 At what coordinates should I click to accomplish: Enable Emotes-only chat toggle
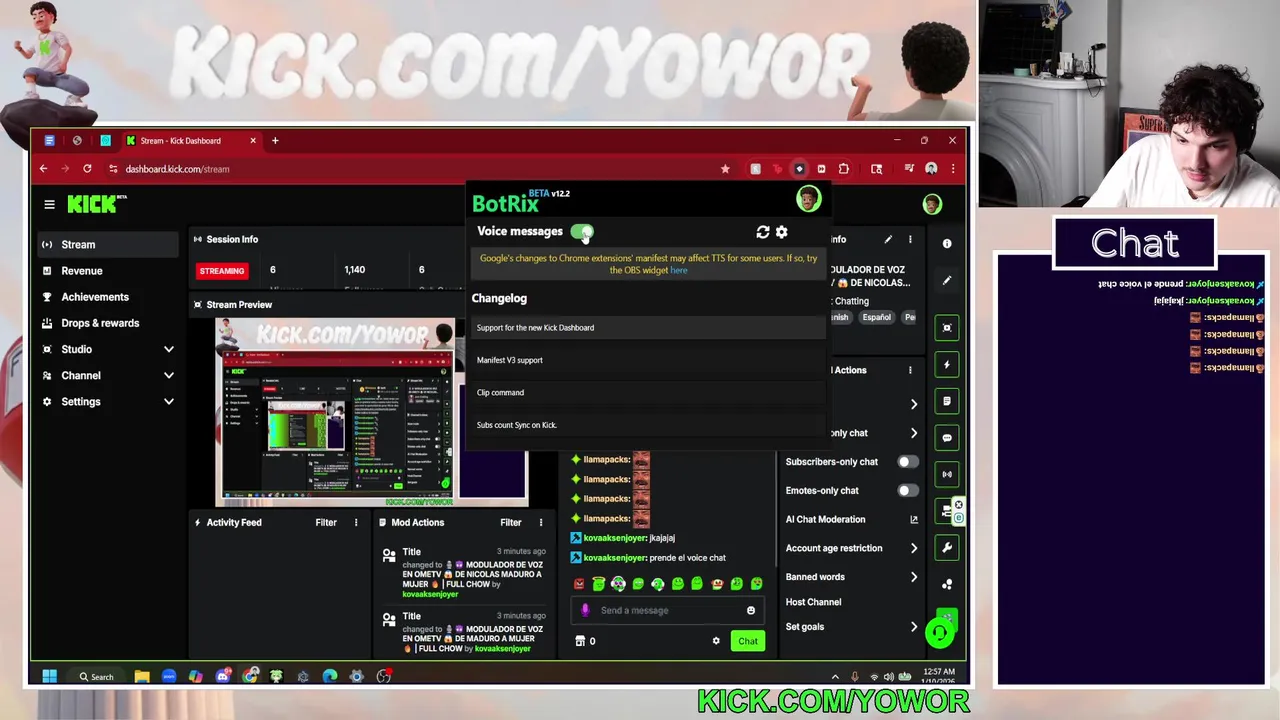(907, 491)
